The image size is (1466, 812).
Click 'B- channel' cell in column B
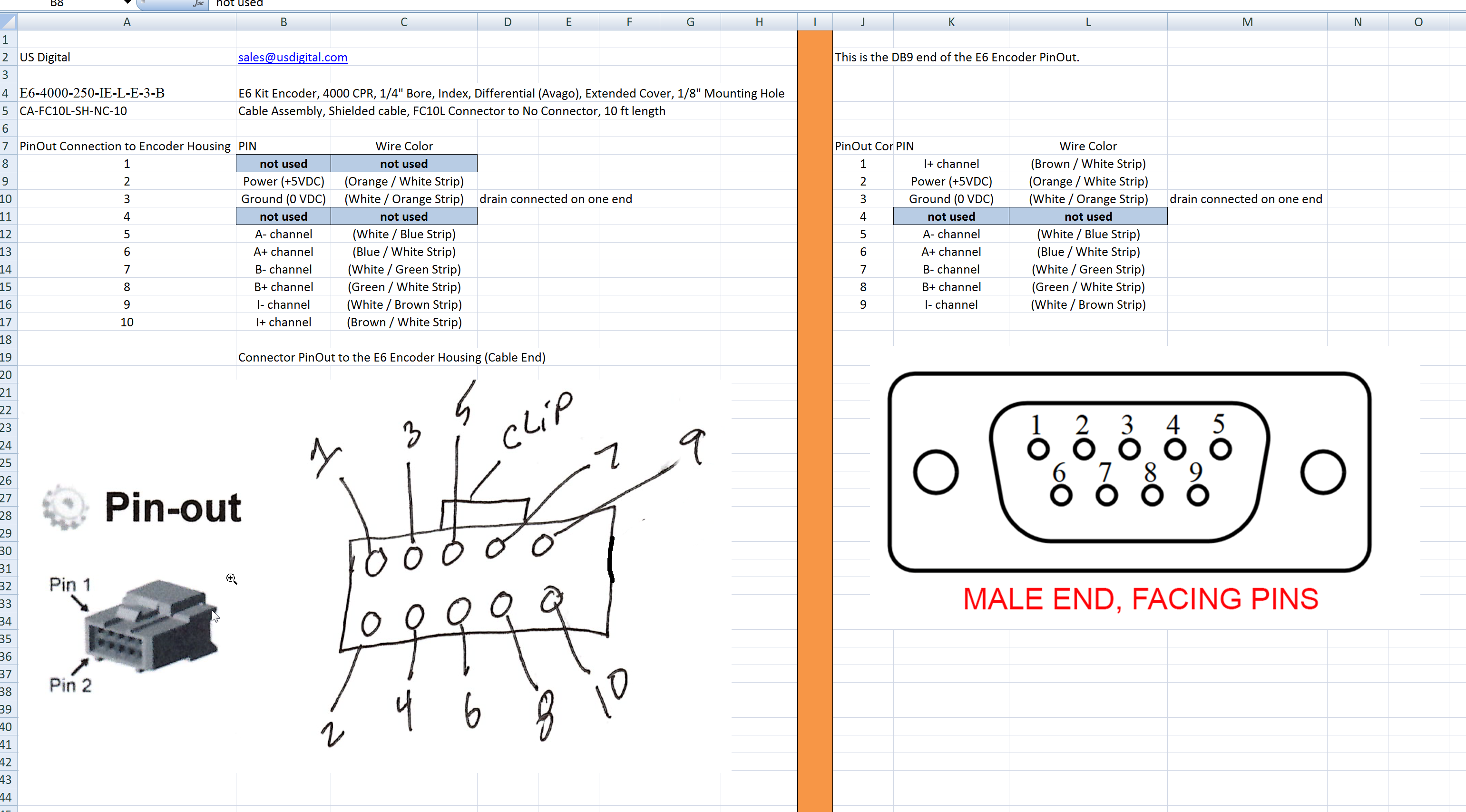(x=283, y=270)
